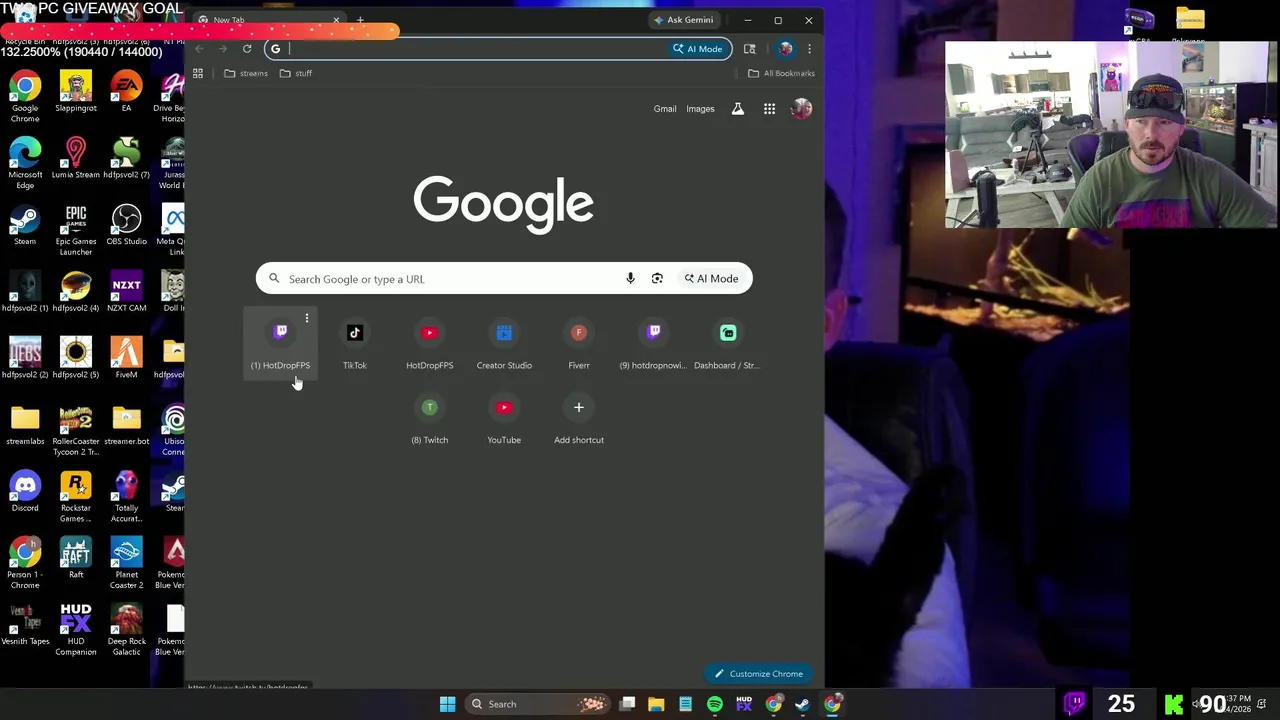Open a new tab with plus button
Screen dimensions: 1280x720
pos(360,20)
